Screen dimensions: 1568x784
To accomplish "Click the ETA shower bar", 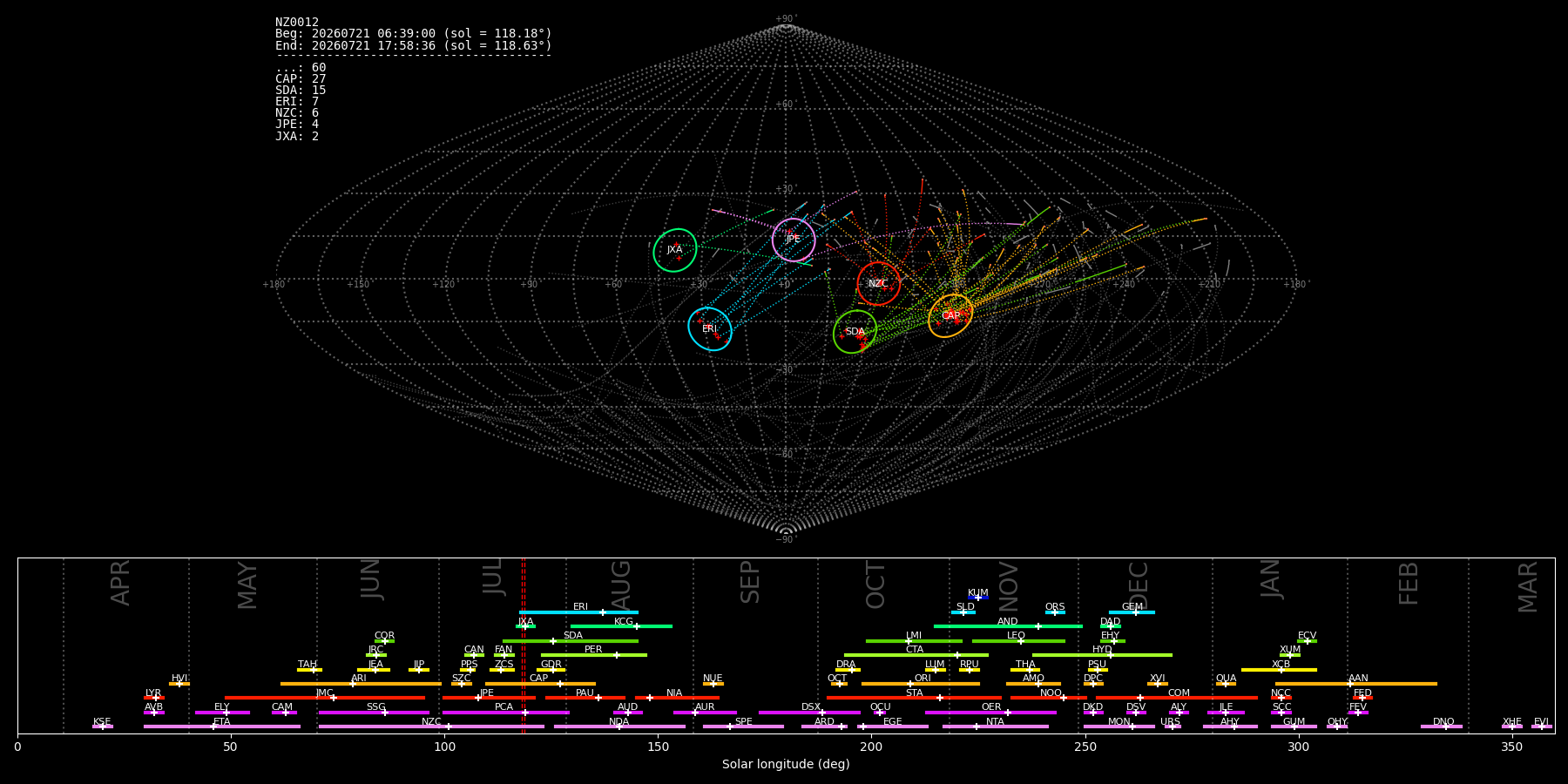I will point(222,727).
